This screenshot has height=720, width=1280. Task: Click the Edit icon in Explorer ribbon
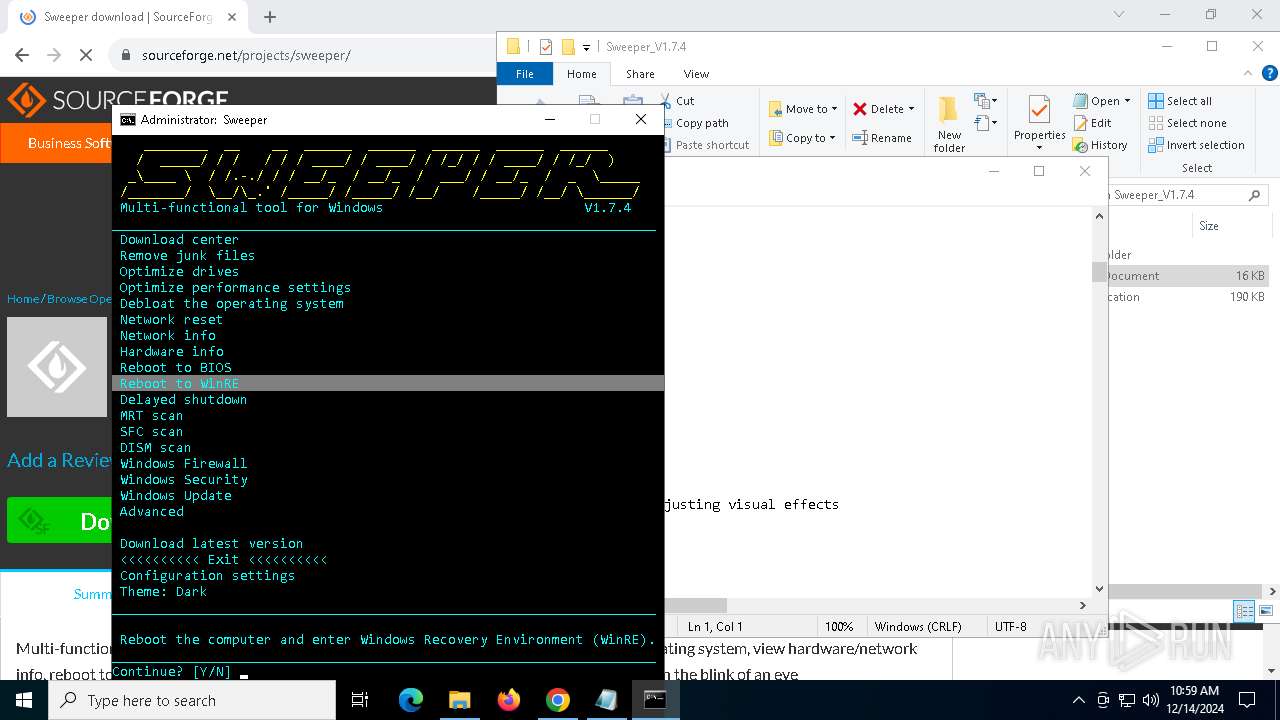pyautogui.click(x=1080, y=123)
